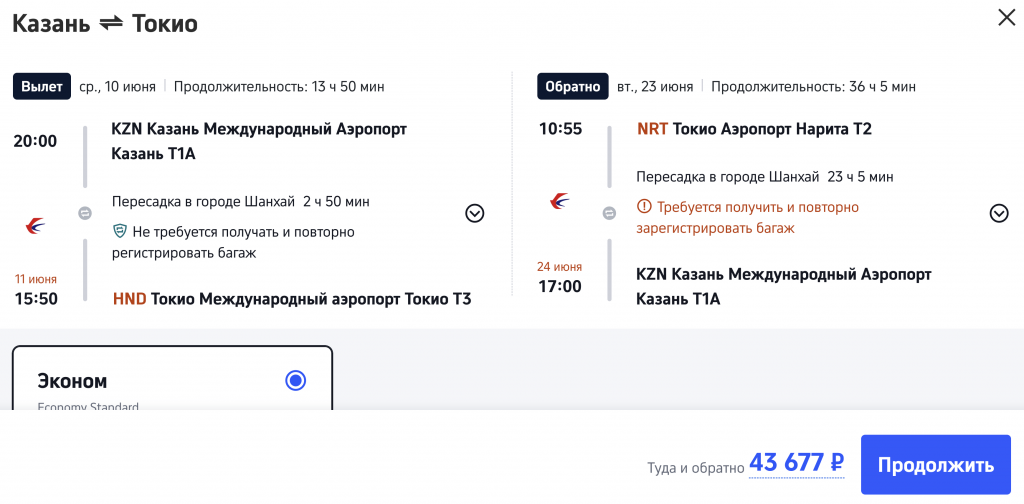Click the outbound China Eastern airline logo
This screenshot has width=1024, height=504.
coord(35,226)
